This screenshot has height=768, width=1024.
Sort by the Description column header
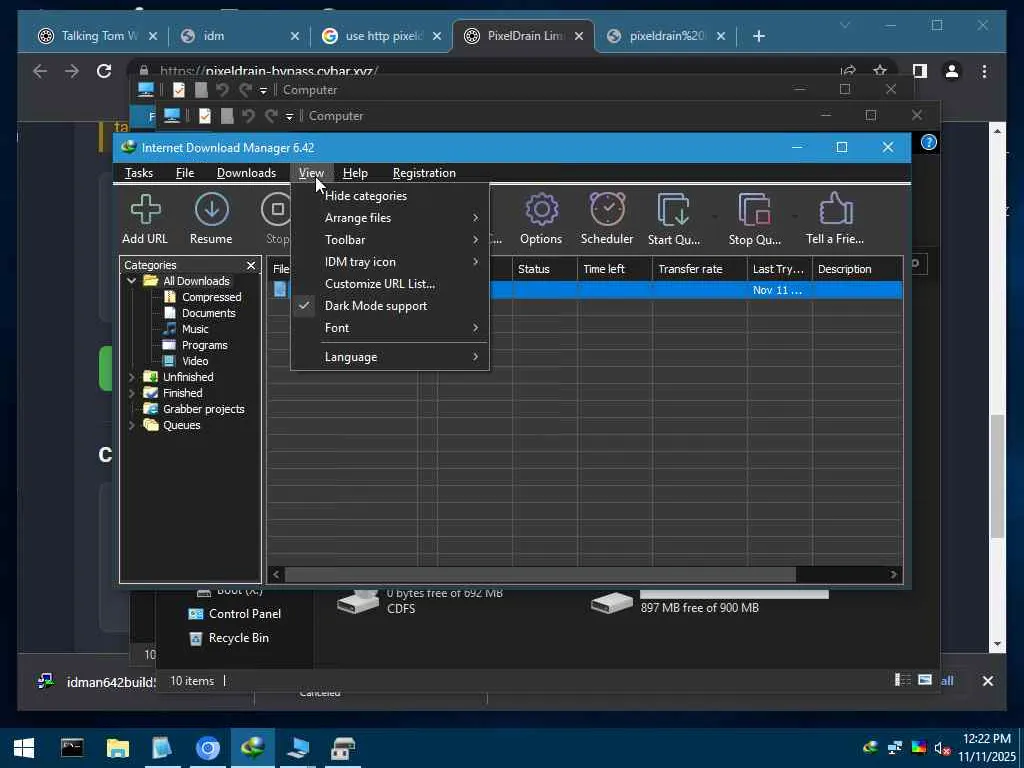[x=857, y=269]
